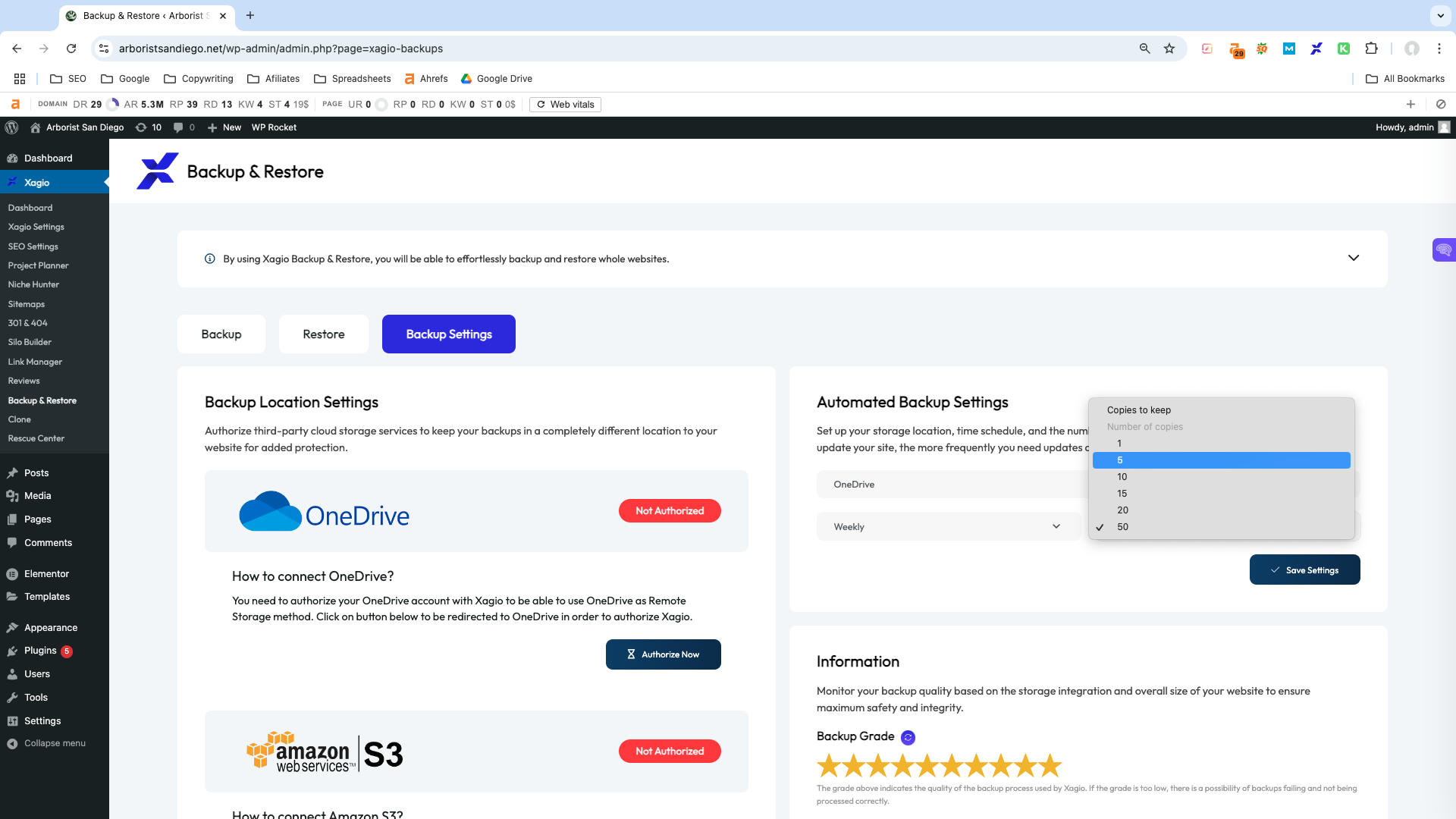Open Howdy, admin account menu

tap(1413, 127)
